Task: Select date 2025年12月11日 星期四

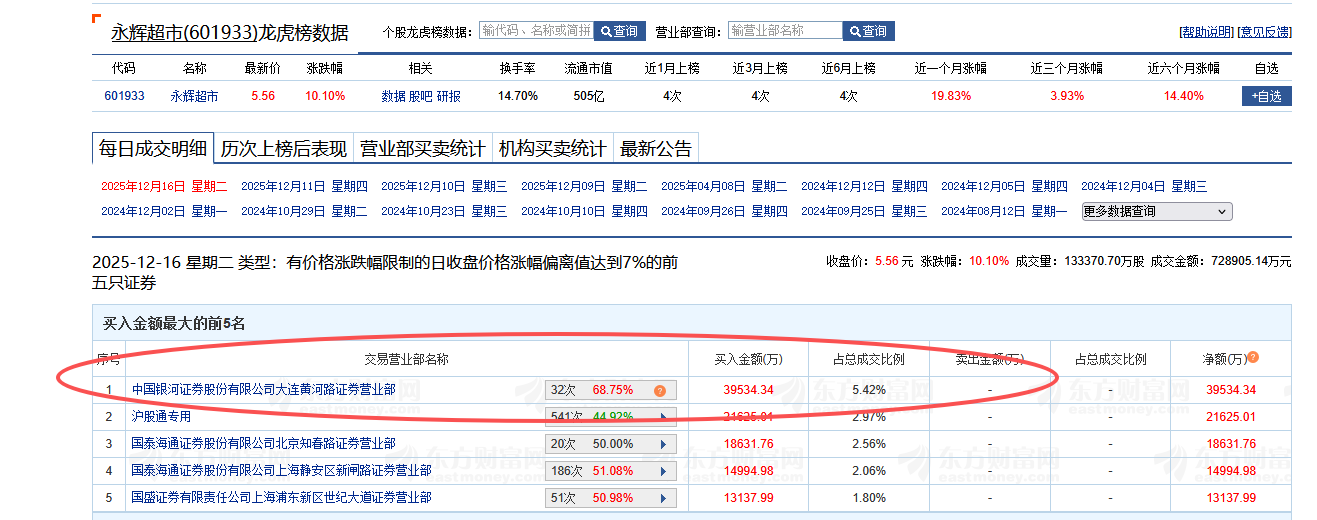Action: [x=304, y=186]
